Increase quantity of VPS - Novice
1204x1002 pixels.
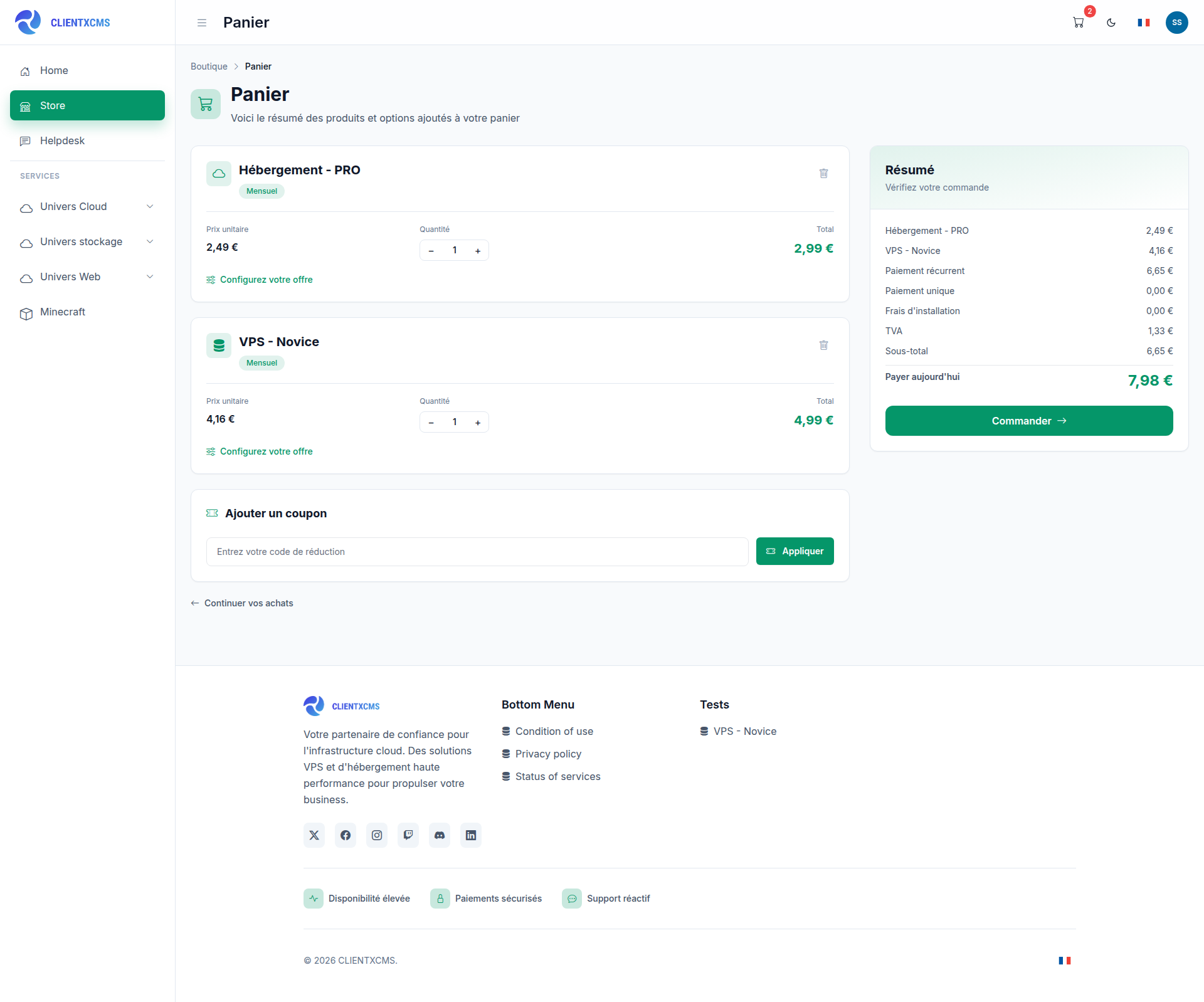478,423
